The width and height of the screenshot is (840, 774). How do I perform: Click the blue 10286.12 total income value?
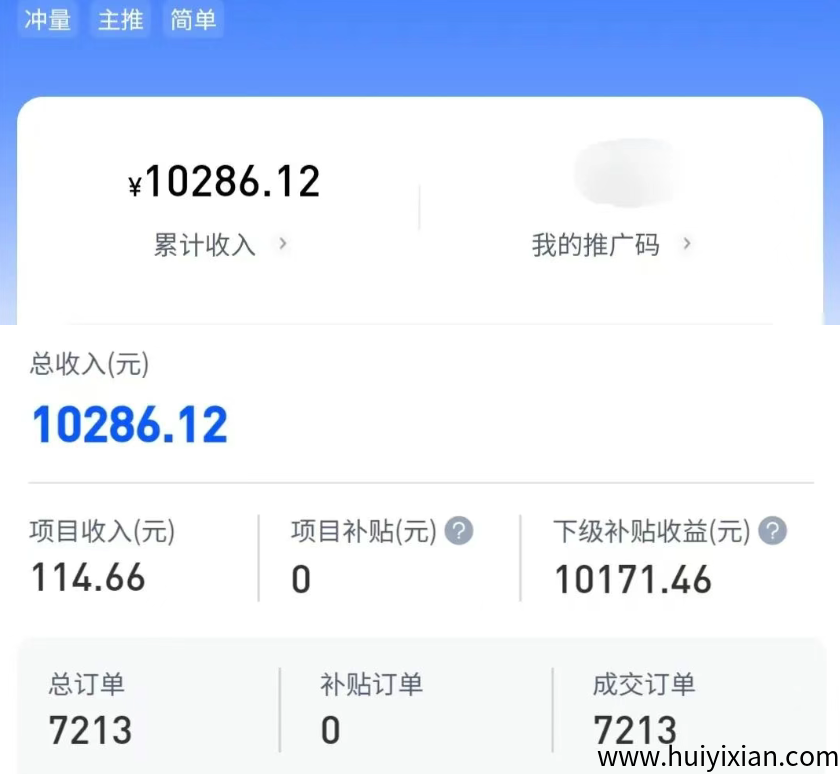(130, 425)
